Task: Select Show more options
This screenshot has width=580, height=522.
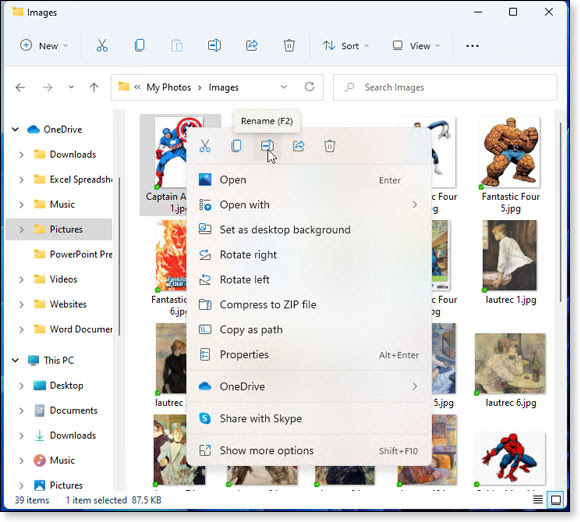Action: click(309, 451)
